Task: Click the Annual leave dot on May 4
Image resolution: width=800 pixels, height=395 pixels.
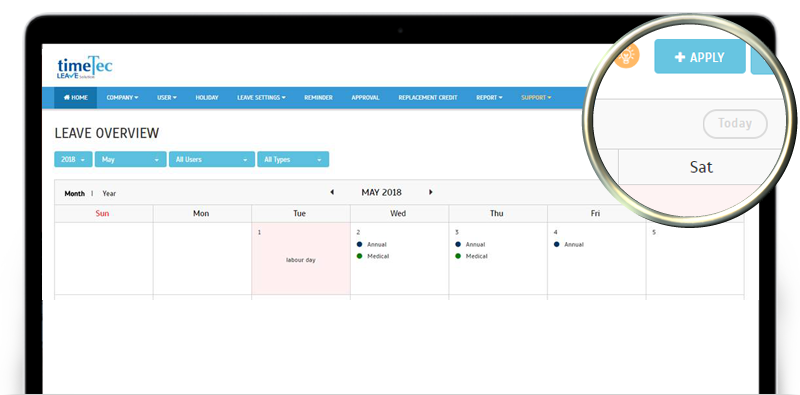Action: tap(556, 244)
